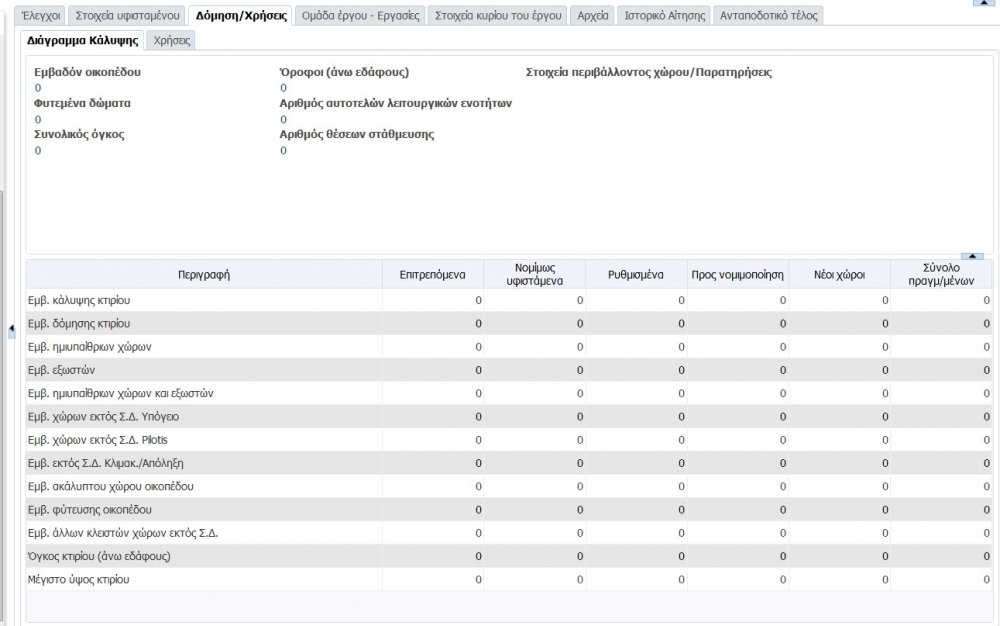Image resolution: width=1000 pixels, height=626 pixels.
Task: Click the Εμβαδόν οικοπέδου value field
Action: tap(38, 88)
